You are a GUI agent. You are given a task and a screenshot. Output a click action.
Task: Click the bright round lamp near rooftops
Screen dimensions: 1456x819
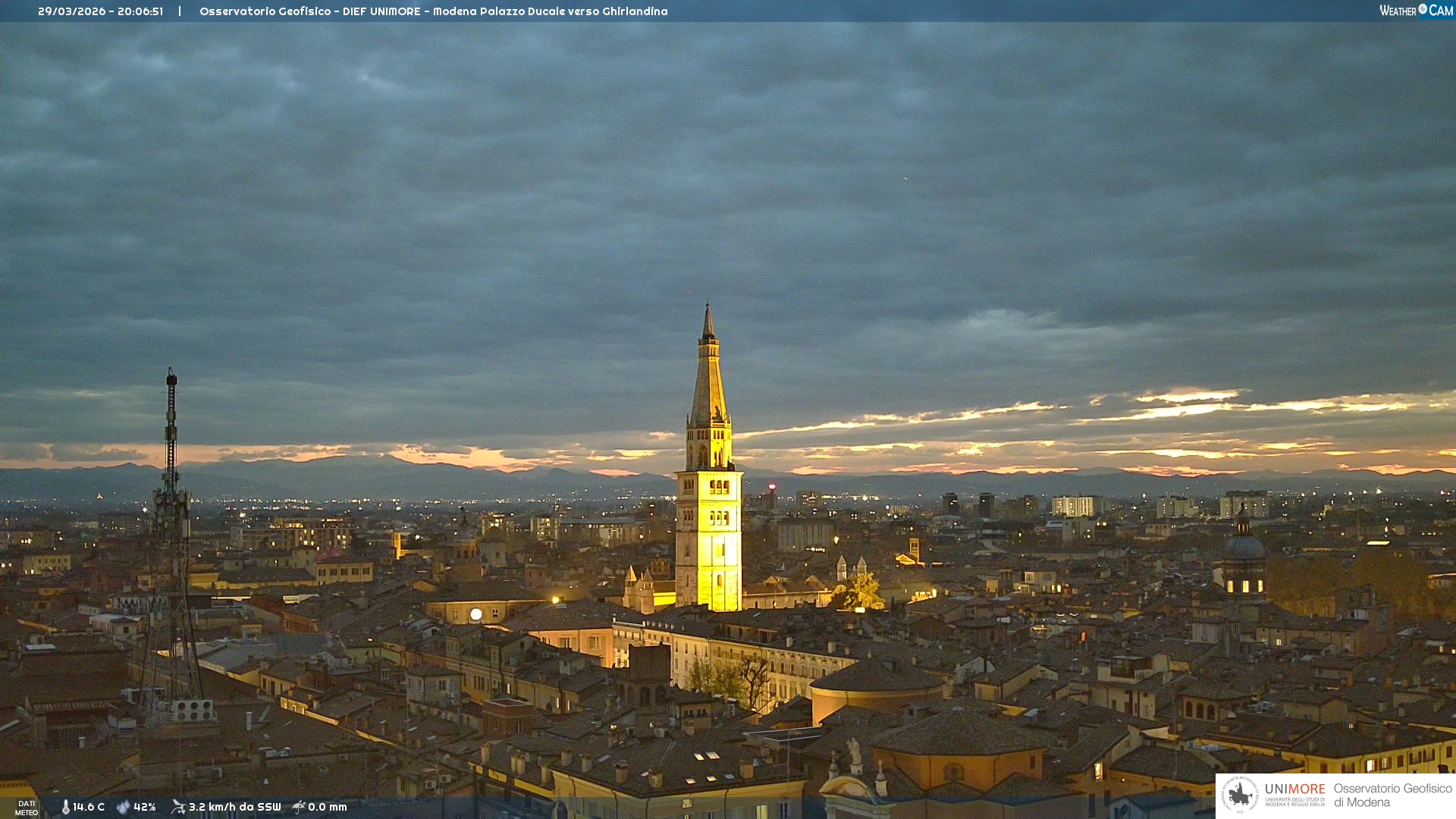[x=475, y=614]
